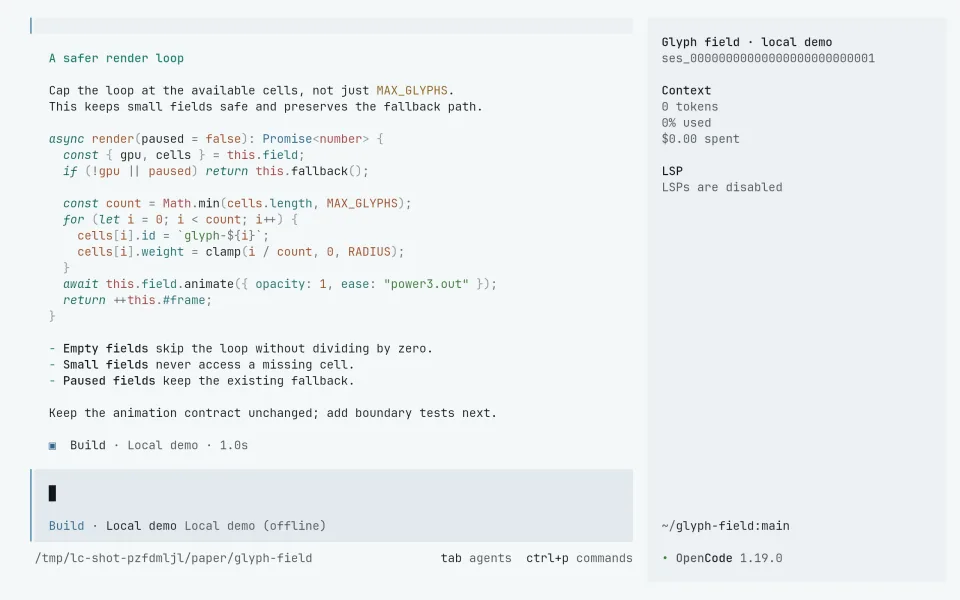Click the 'tab agents' shortcut hint
Screen dimensions: 960x600
tap(476, 558)
